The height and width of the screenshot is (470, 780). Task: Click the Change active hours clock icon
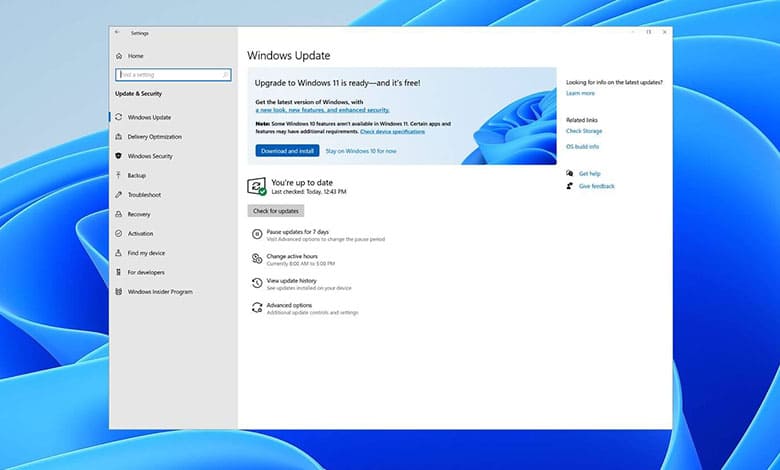click(257, 258)
